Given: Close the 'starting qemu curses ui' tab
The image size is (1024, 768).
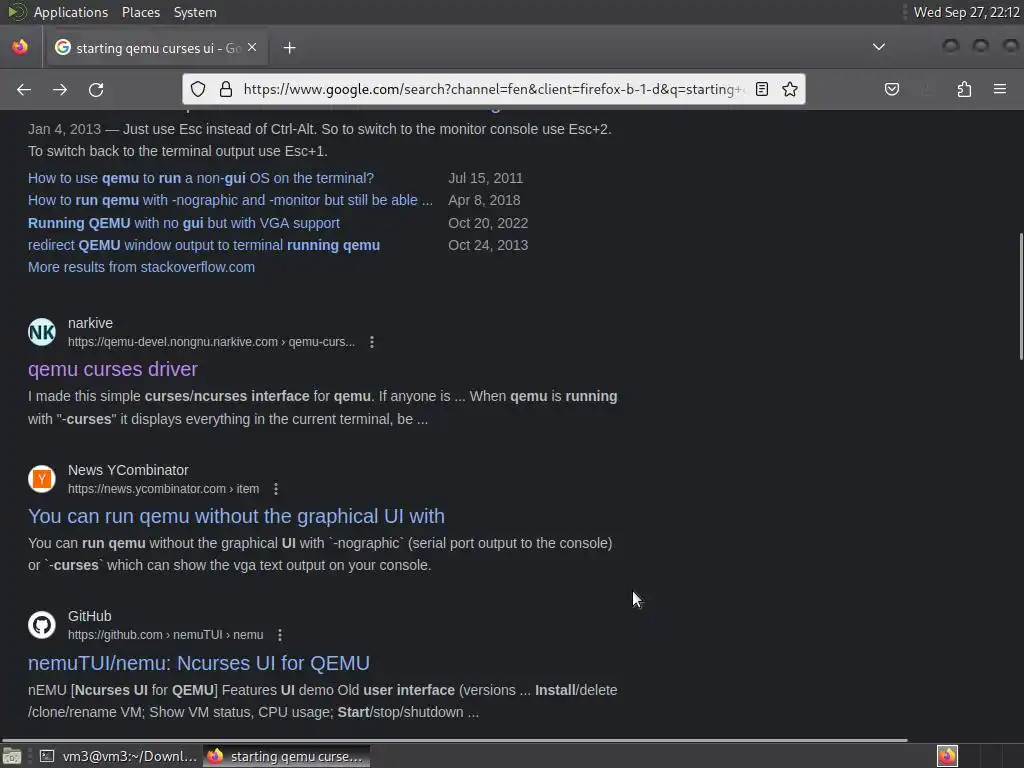Looking at the screenshot, I should 252,47.
